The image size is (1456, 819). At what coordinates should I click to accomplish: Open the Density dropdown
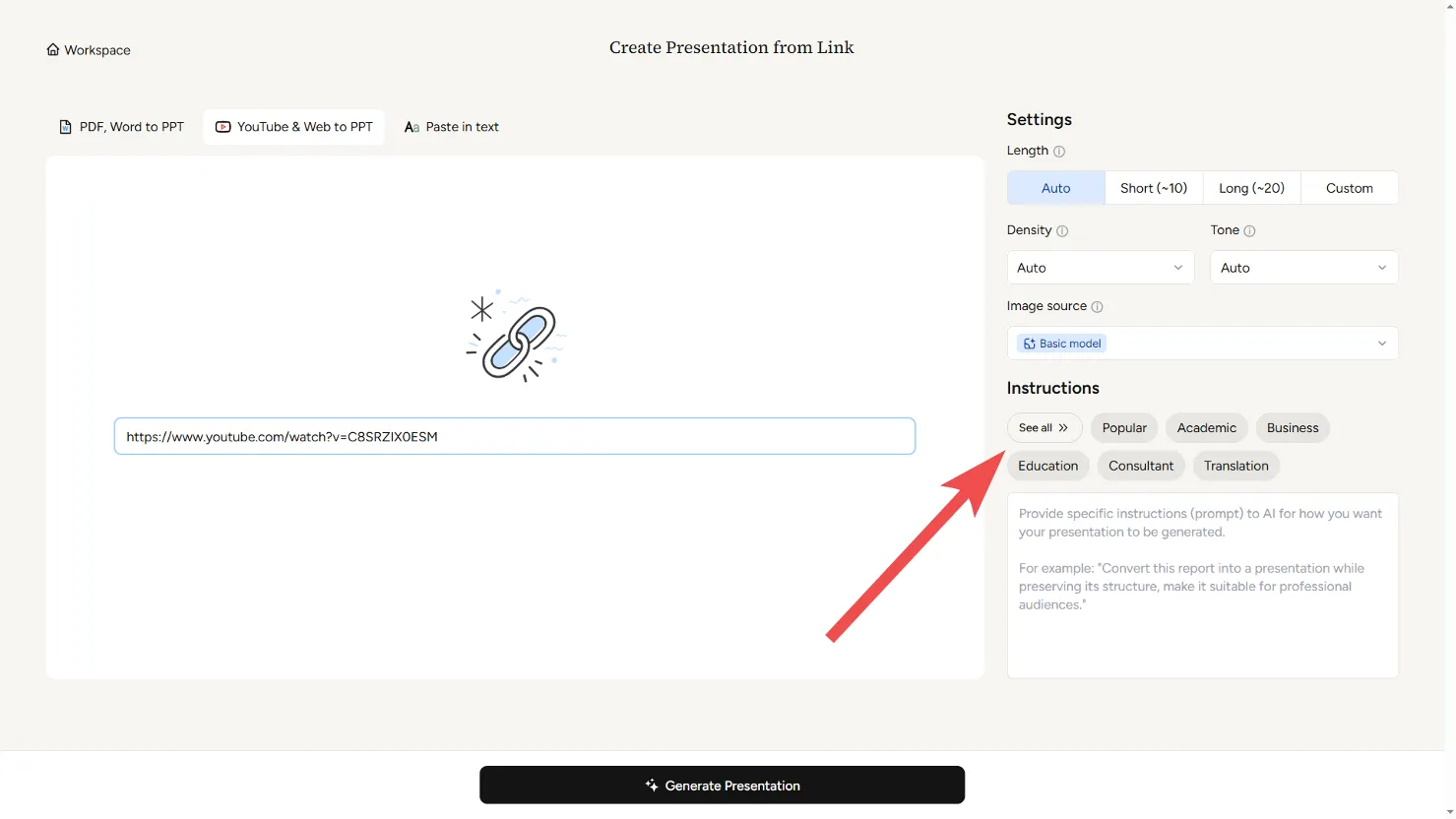coord(1100,268)
